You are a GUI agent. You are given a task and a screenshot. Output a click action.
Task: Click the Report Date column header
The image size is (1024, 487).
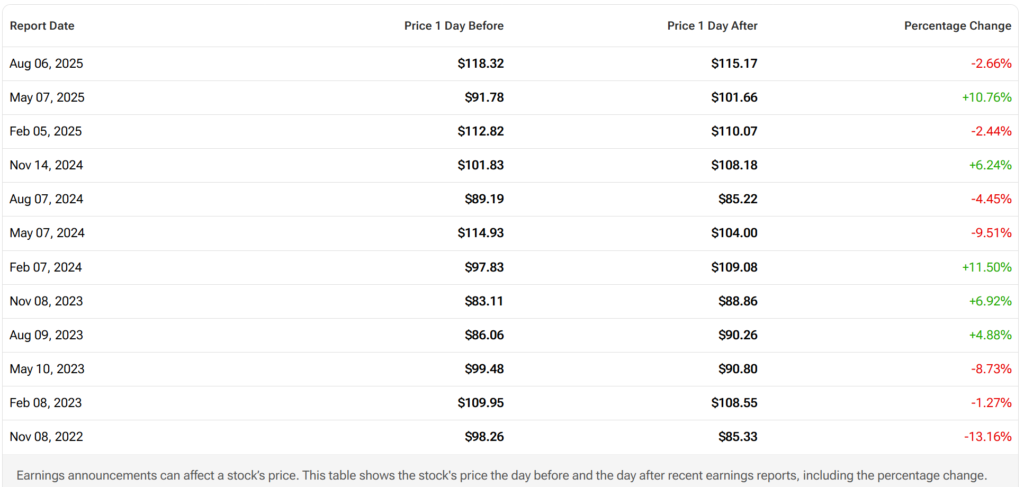pos(42,25)
